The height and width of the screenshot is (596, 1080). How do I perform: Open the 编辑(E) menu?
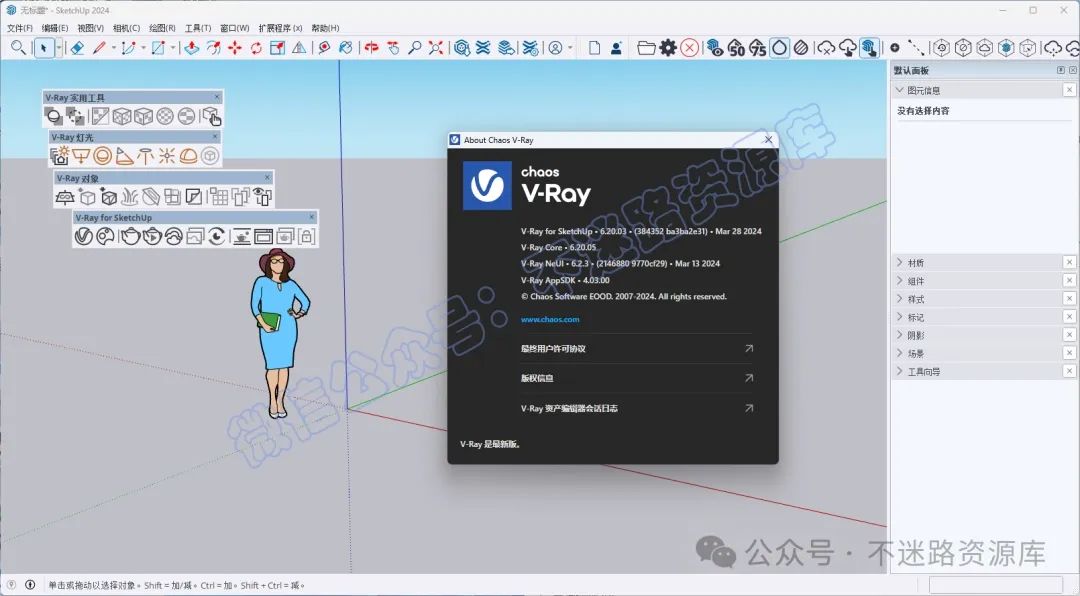(55, 28)
